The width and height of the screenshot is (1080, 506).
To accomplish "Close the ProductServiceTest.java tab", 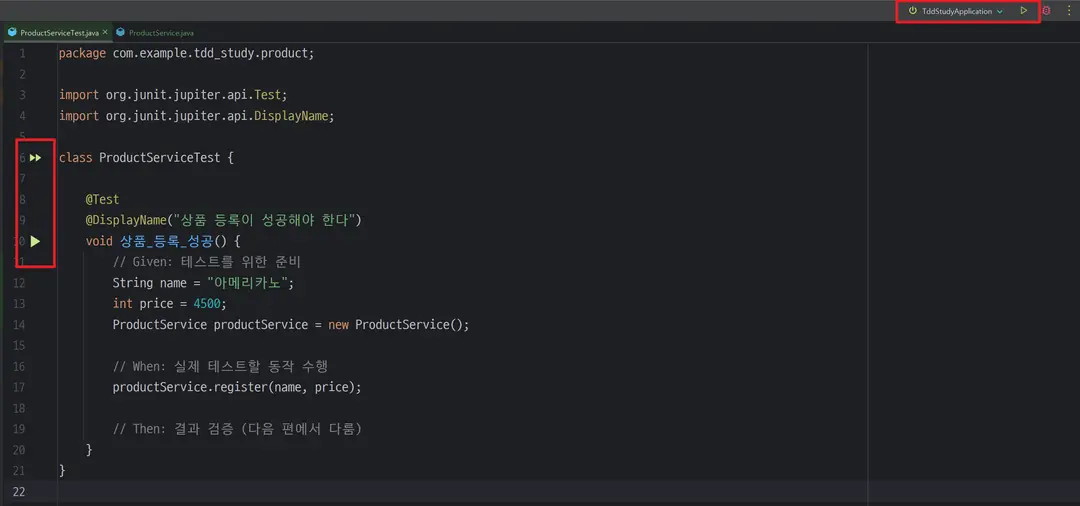I will click(x=105, y=33).
